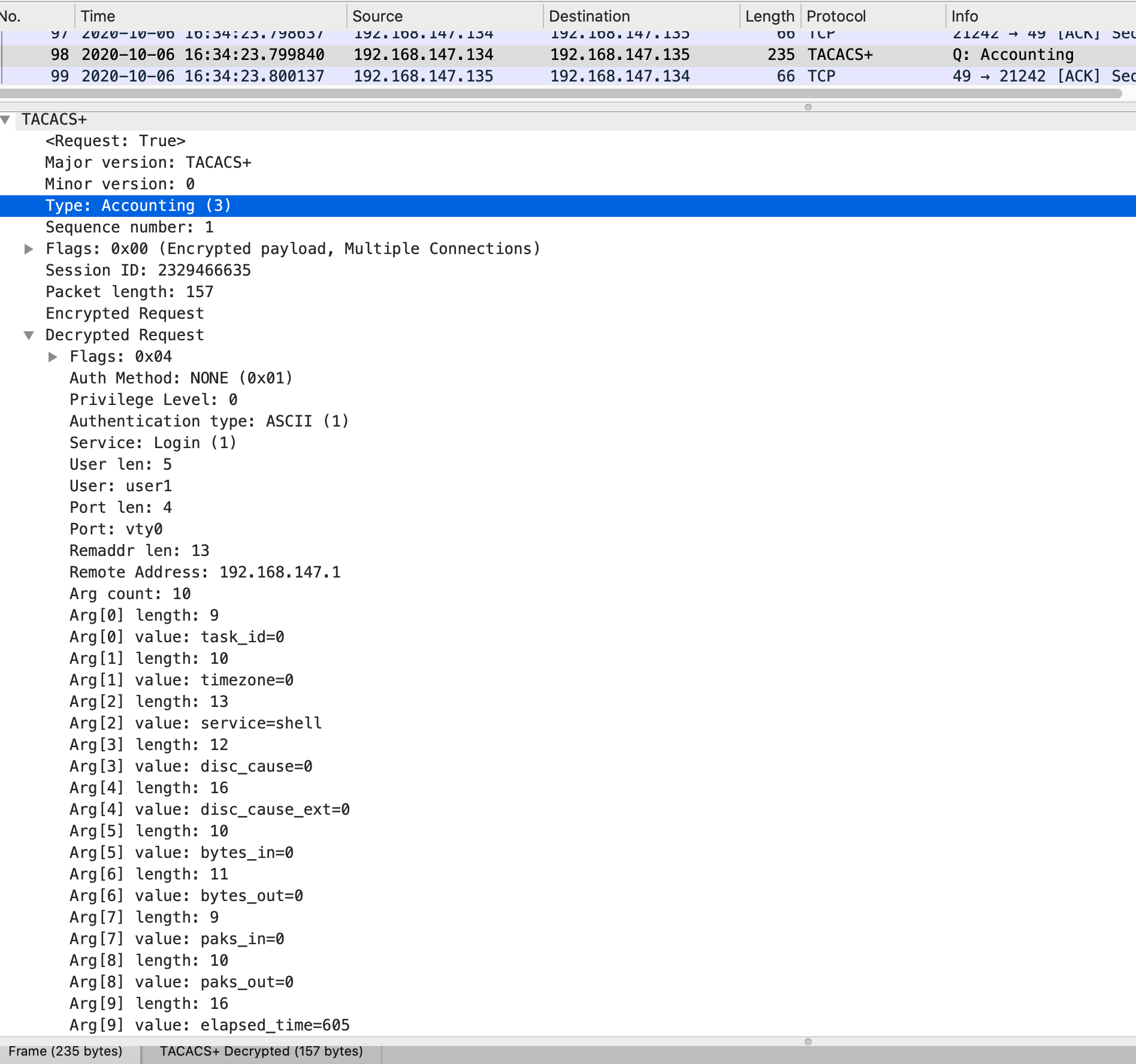Sort packets by Source column header
1136x1064 pixels.
pyautogui.click(x=445, y=16)
